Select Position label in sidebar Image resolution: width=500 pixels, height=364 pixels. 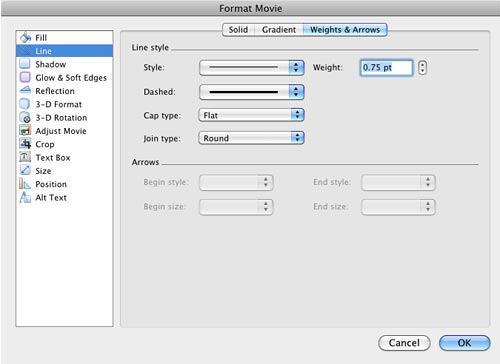click(x=51, y=184)
